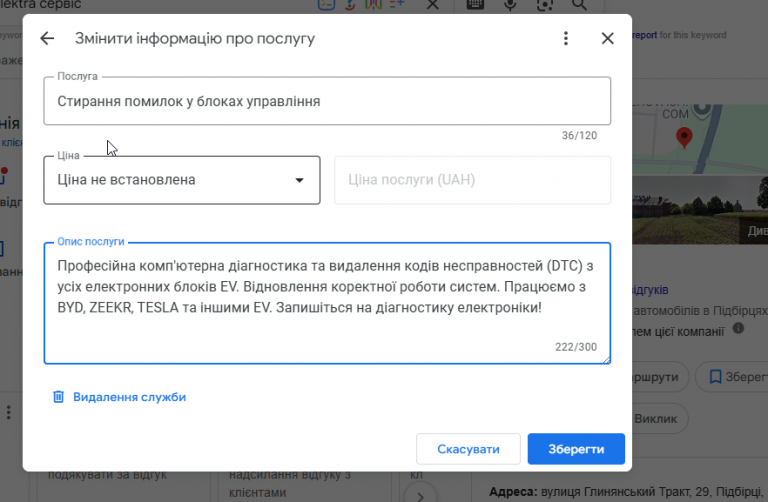Click the Видалення служби link
This screenshot has width=768, height=502.
coord(129,397)
